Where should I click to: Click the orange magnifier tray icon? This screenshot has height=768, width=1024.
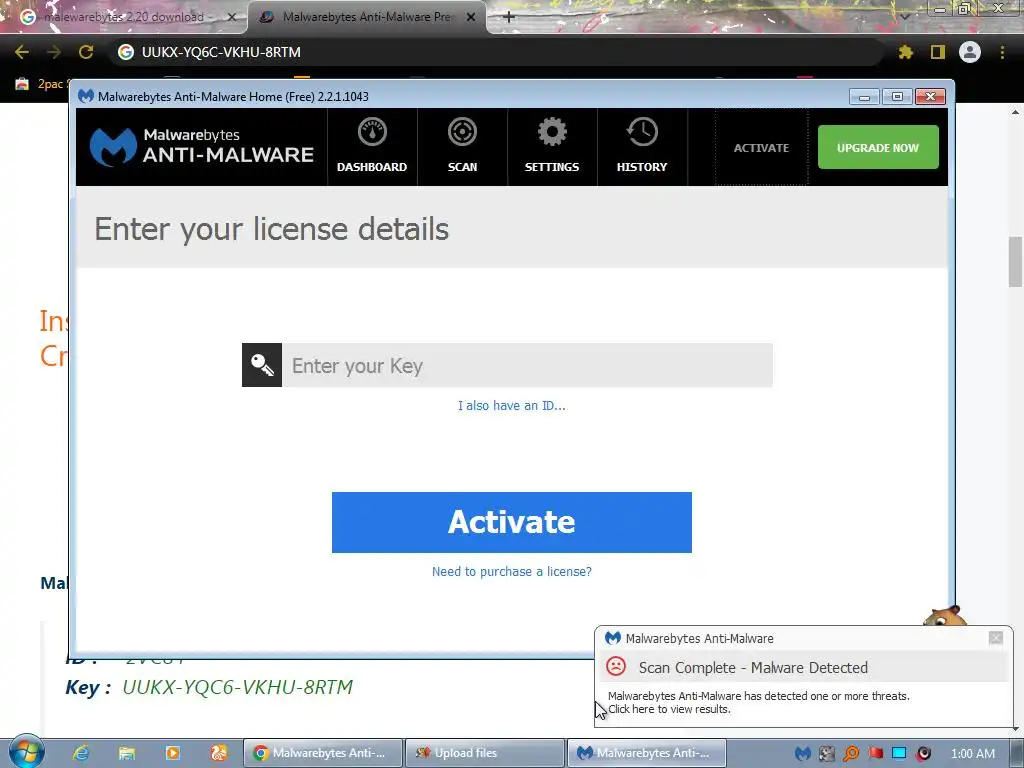[x=851, y=754]
